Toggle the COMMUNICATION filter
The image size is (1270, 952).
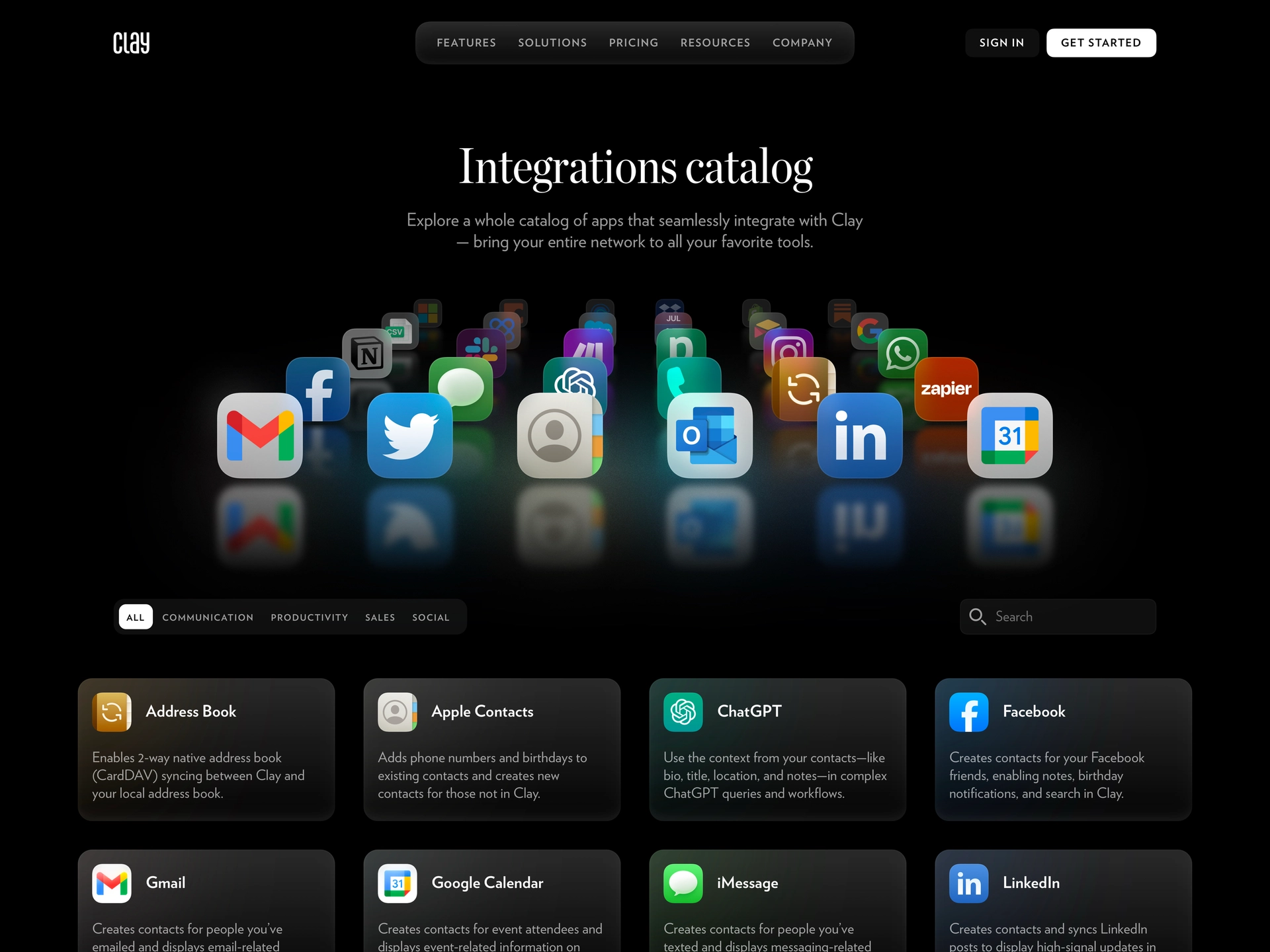(x=207, y=617)
